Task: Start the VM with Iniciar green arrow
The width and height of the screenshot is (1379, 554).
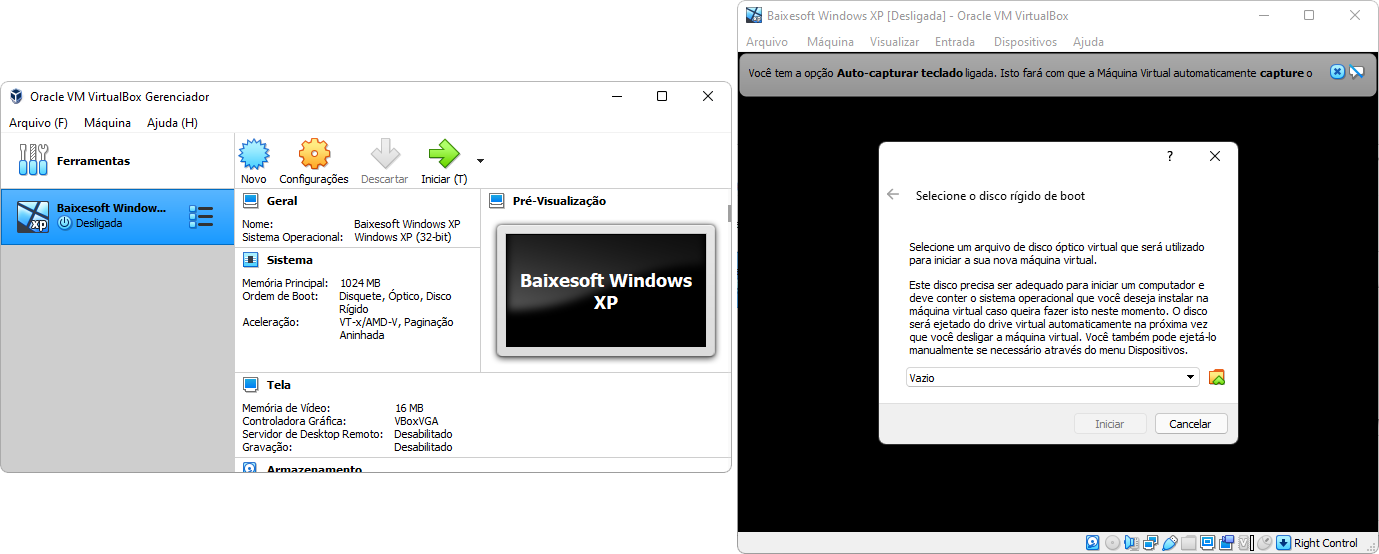Action: (x=444, y=153)
